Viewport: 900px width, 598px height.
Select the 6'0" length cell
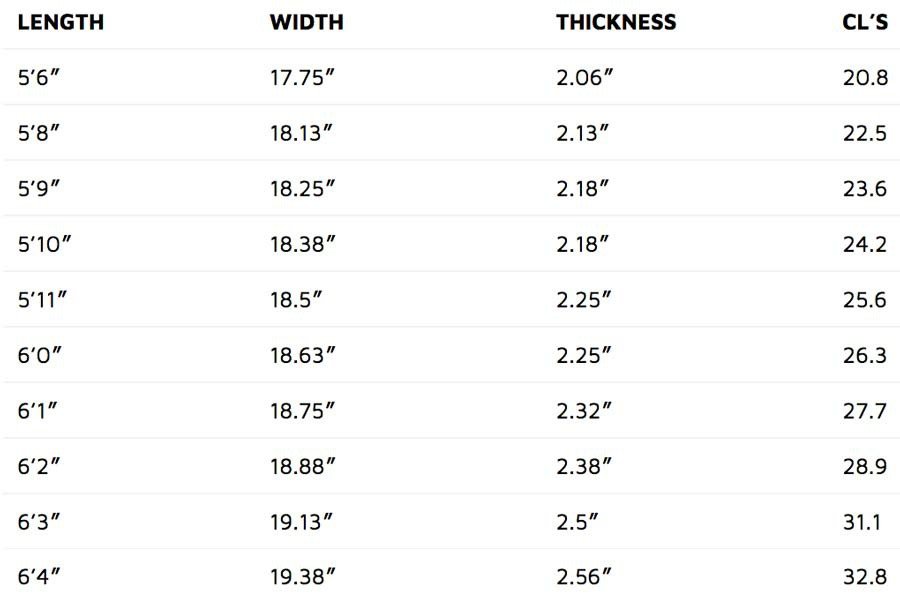click(39, 355)
